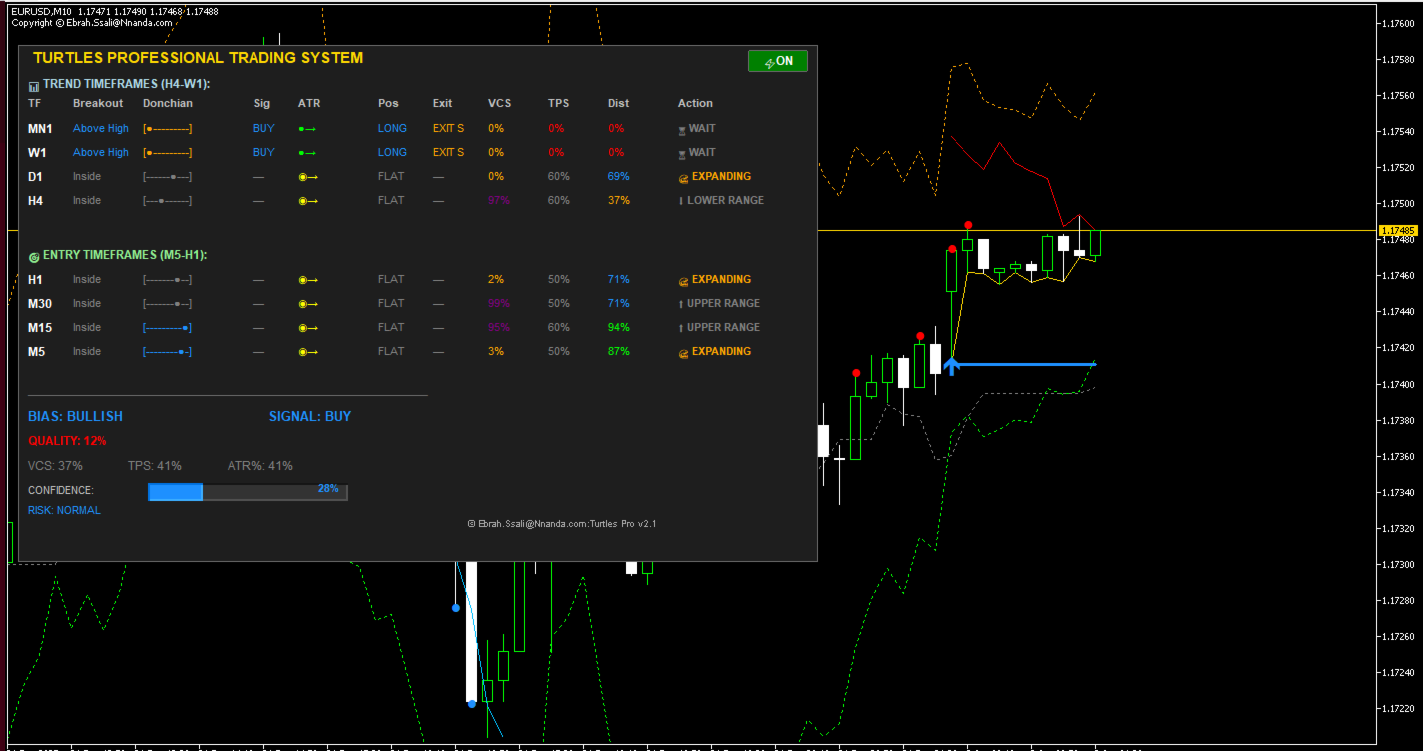The height and width of the screenshot is (751, 1423).
Task: Select the M15 timeframe row label
Action: pyautogui.click(x=40, y=328)
